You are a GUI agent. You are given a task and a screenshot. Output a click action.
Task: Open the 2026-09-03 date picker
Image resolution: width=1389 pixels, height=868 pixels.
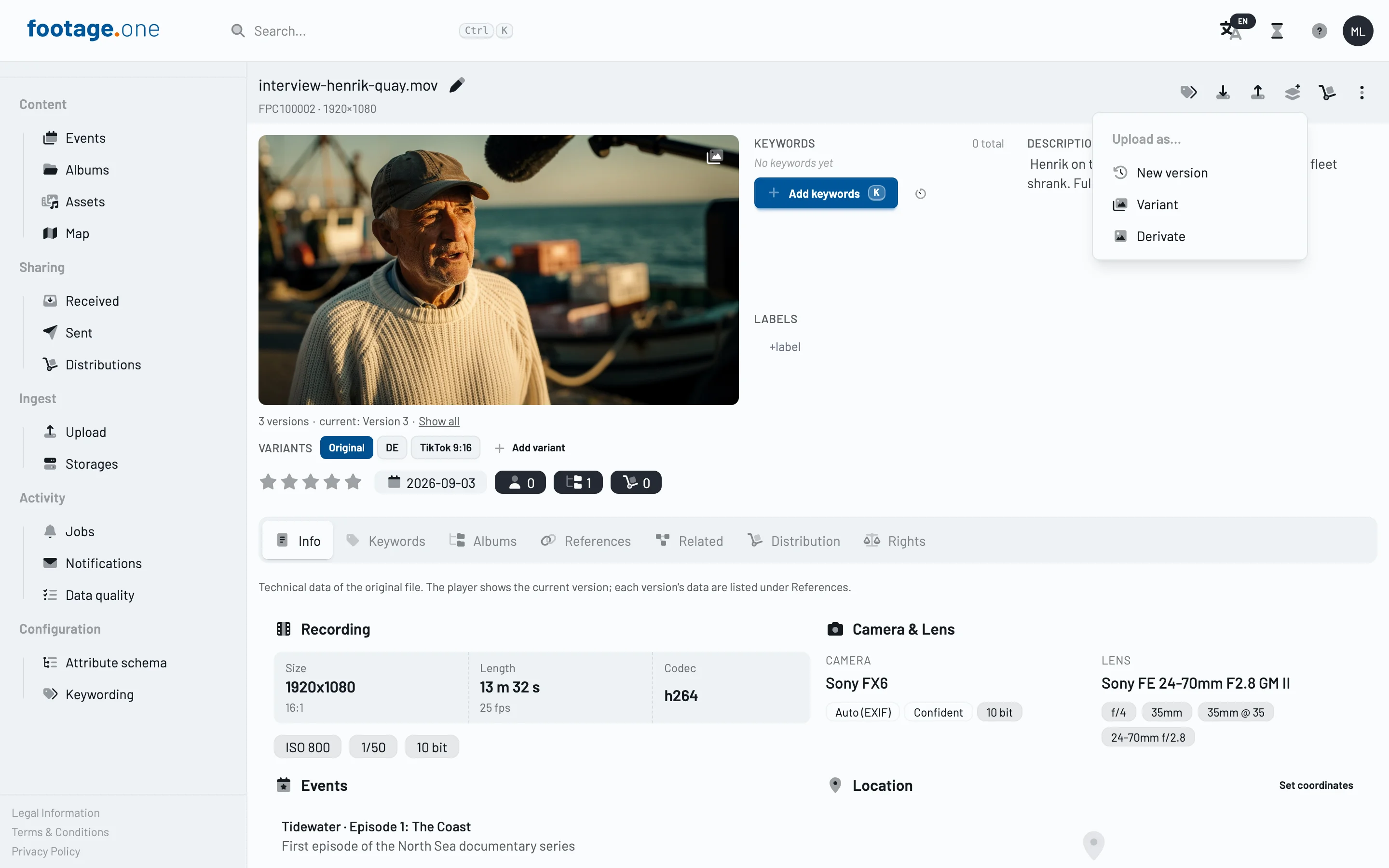tap(431, 483)
